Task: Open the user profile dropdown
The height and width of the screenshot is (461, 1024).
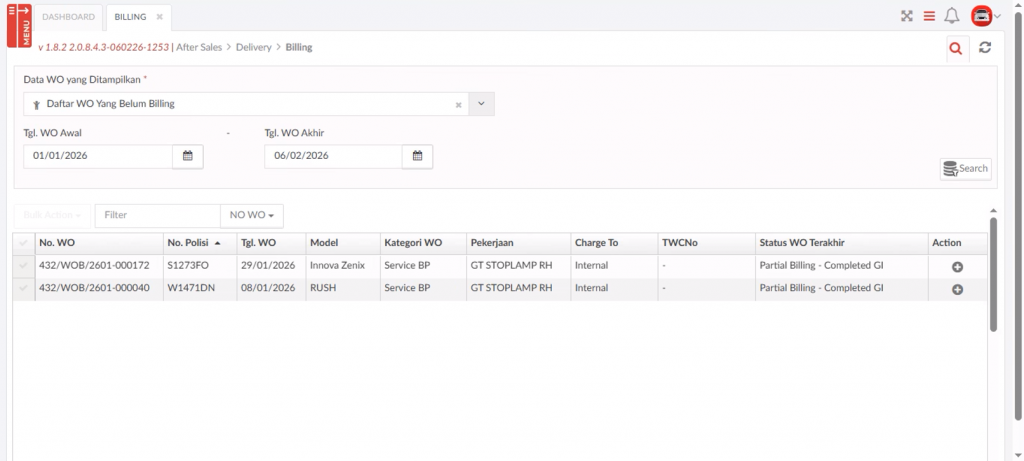Action: (x=986, y=16)
